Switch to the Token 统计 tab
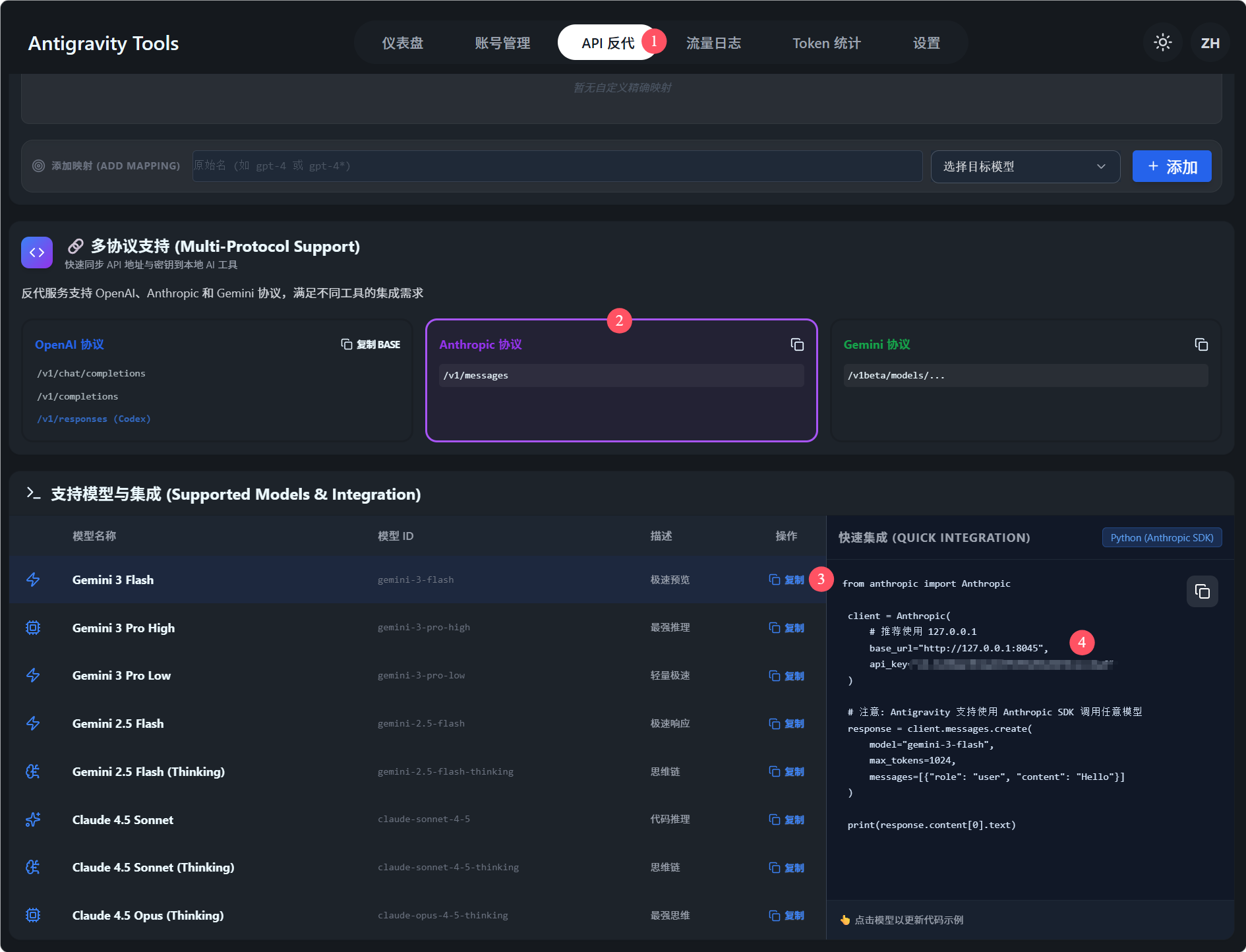This screenshot has width=1246, height=952. tap(827, 43)
